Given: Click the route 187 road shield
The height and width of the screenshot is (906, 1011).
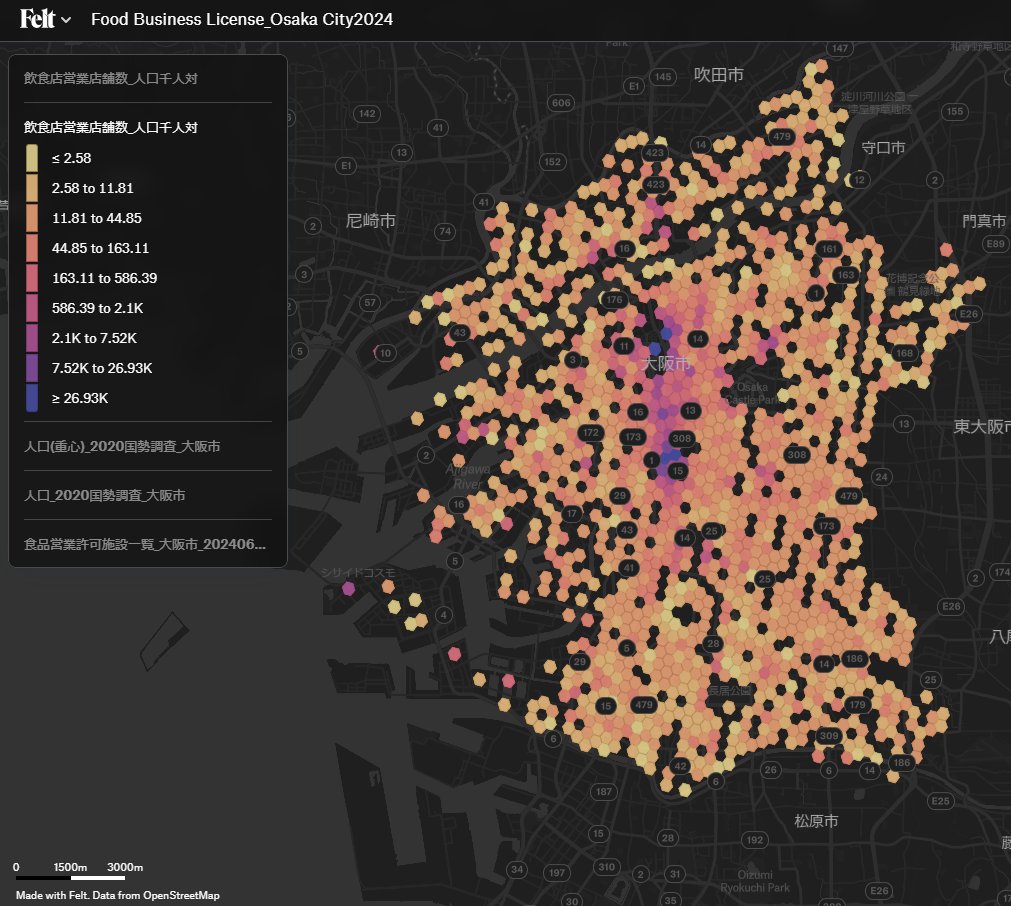Looking at the screenshot, I should (604, 791).
